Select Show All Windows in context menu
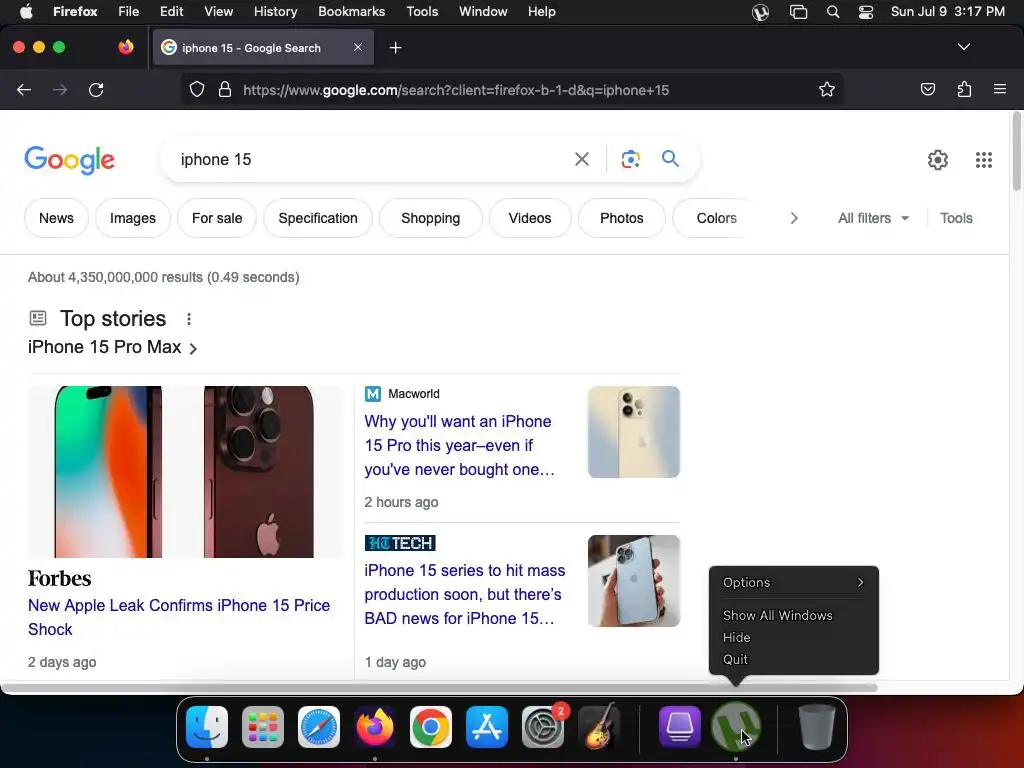This screenshot has width=1024, height=768. pos(778,615)
